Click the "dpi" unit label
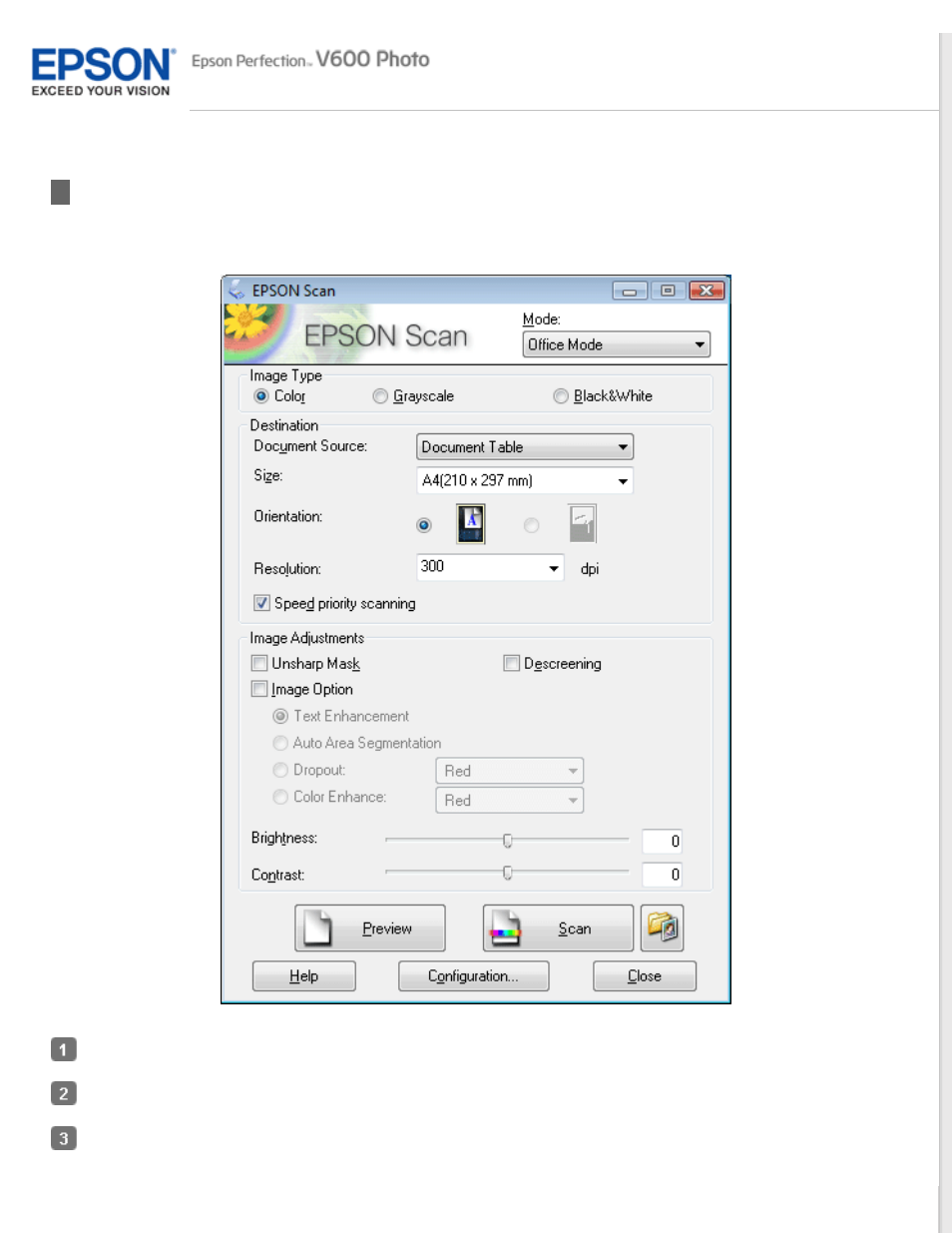The width and height of the screenshot is (952, 1233). pyautogui.click(x=590, y=569)
